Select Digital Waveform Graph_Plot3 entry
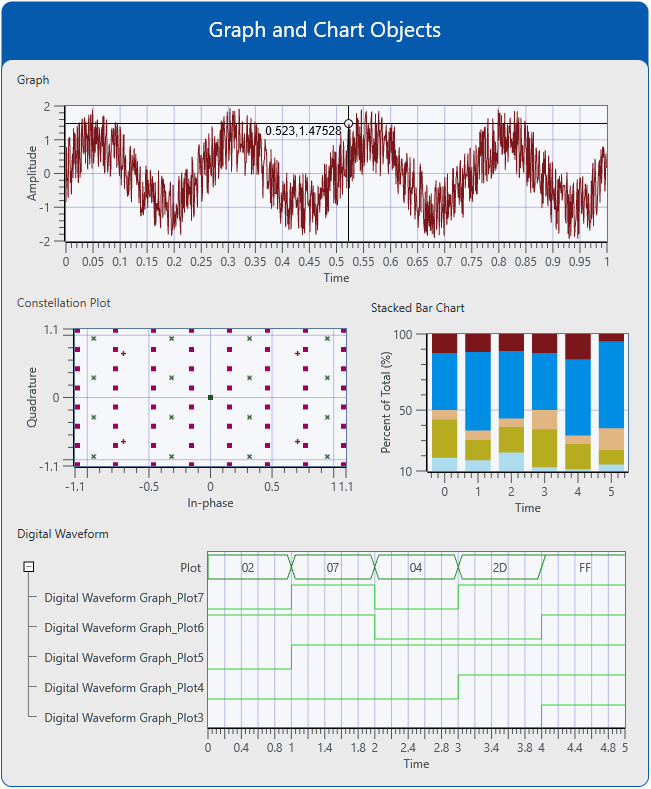651x789 pixels. [124, 718]
